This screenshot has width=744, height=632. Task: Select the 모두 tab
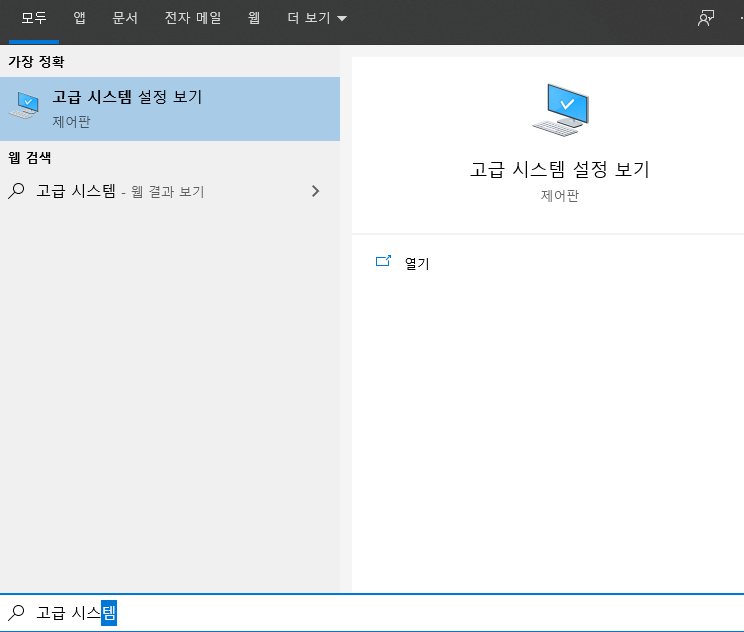[x=34, y=19]
